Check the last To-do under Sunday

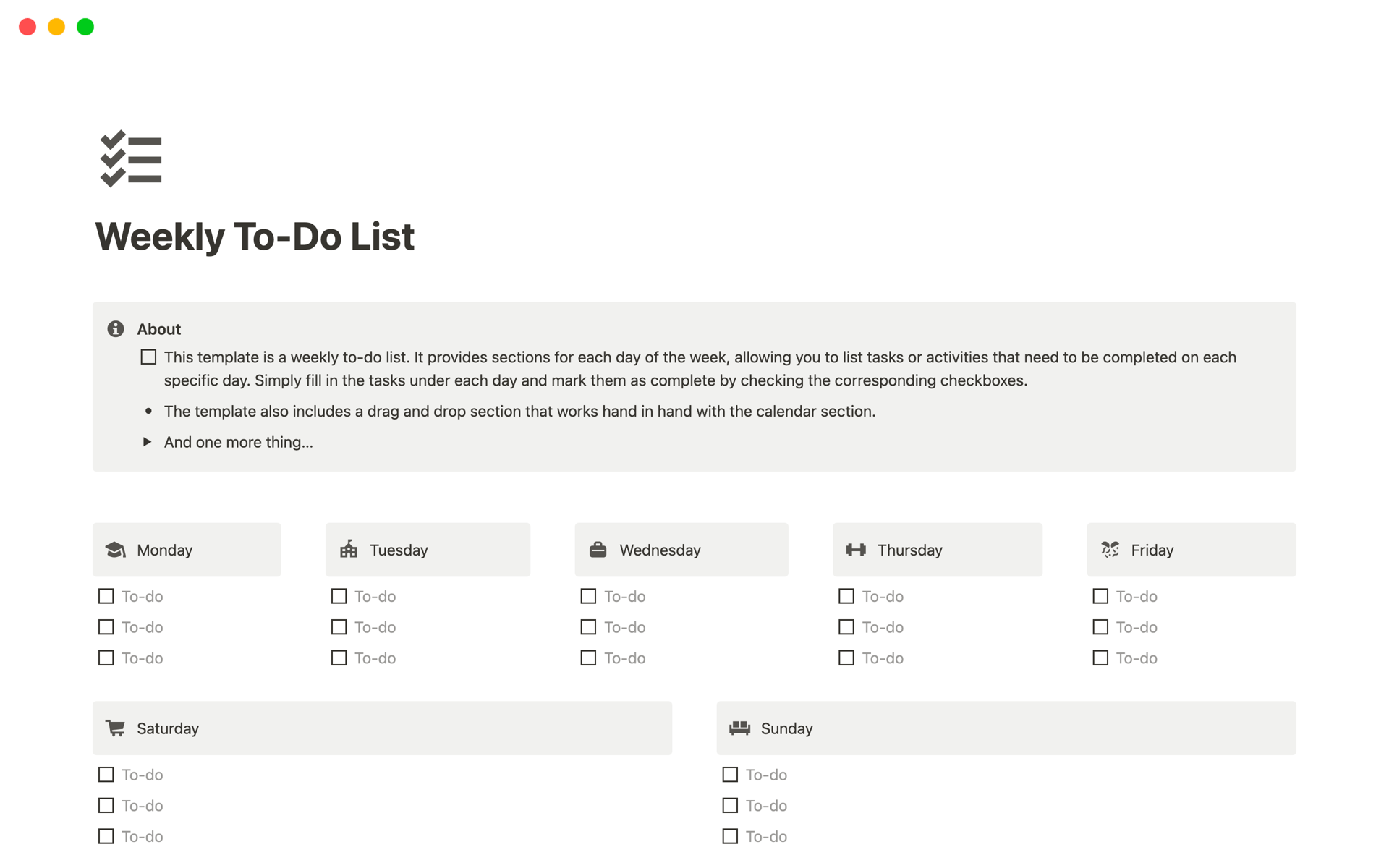click(x=729, y=836)
